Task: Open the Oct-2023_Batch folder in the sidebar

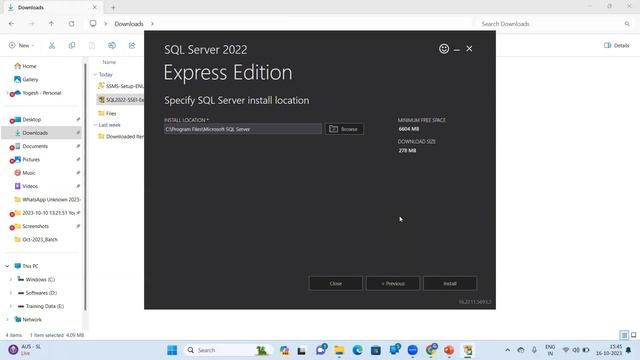Action: pyautogui.click(x=40, y=239)
